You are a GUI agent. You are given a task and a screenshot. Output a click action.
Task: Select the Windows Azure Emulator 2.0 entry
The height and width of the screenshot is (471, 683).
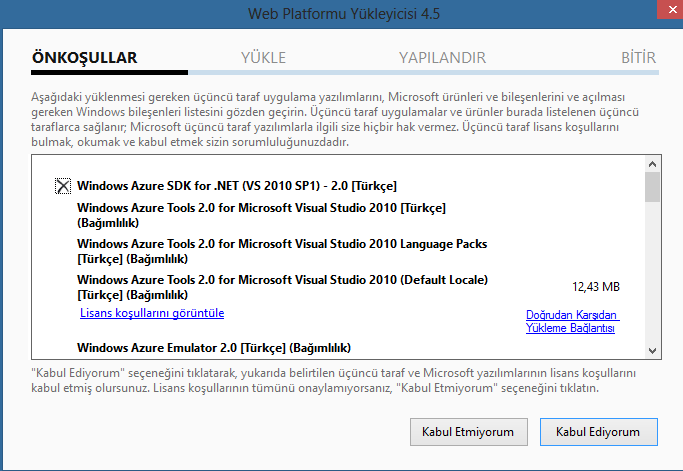point(214,348)
